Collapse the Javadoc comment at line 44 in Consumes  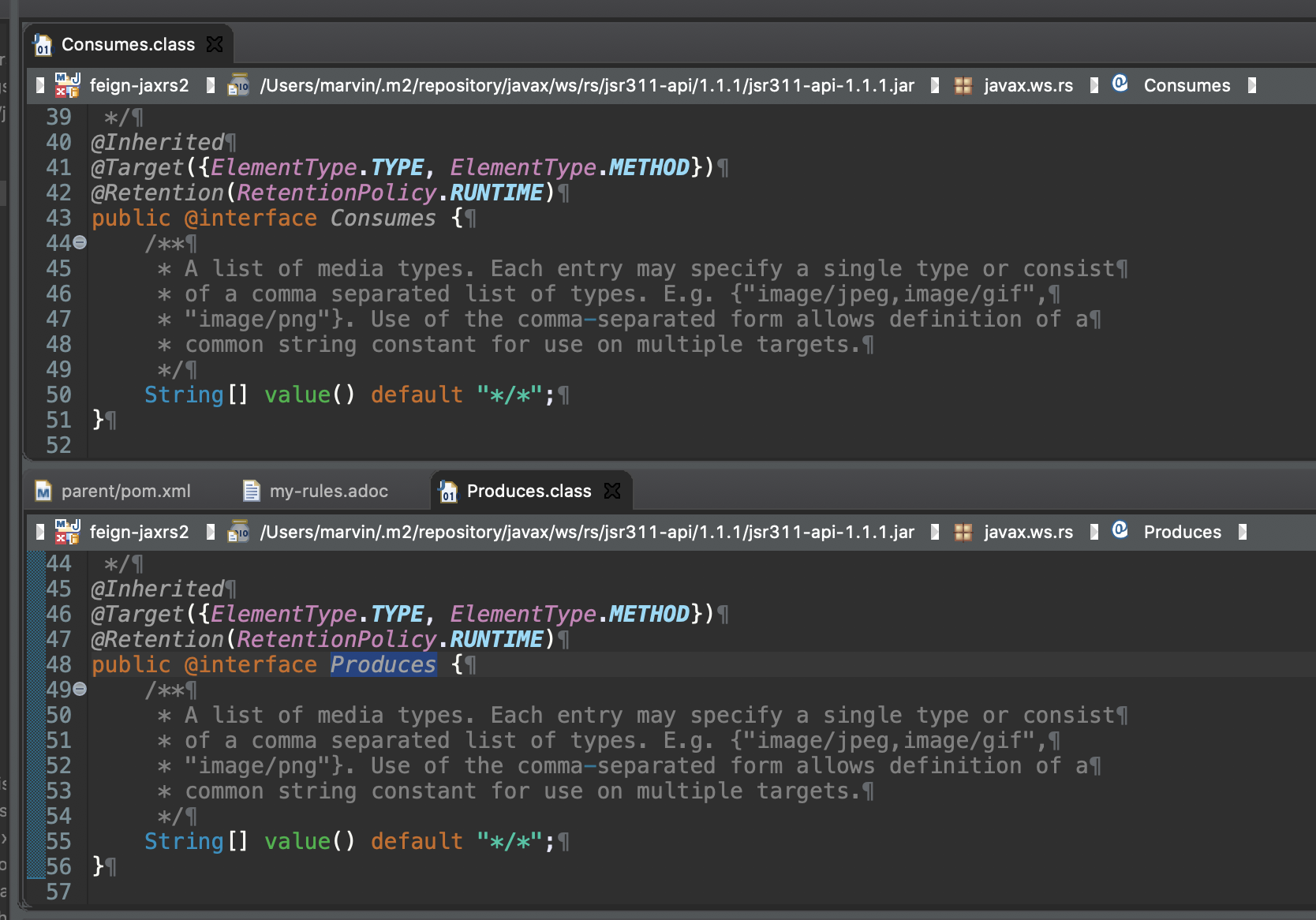80,243
